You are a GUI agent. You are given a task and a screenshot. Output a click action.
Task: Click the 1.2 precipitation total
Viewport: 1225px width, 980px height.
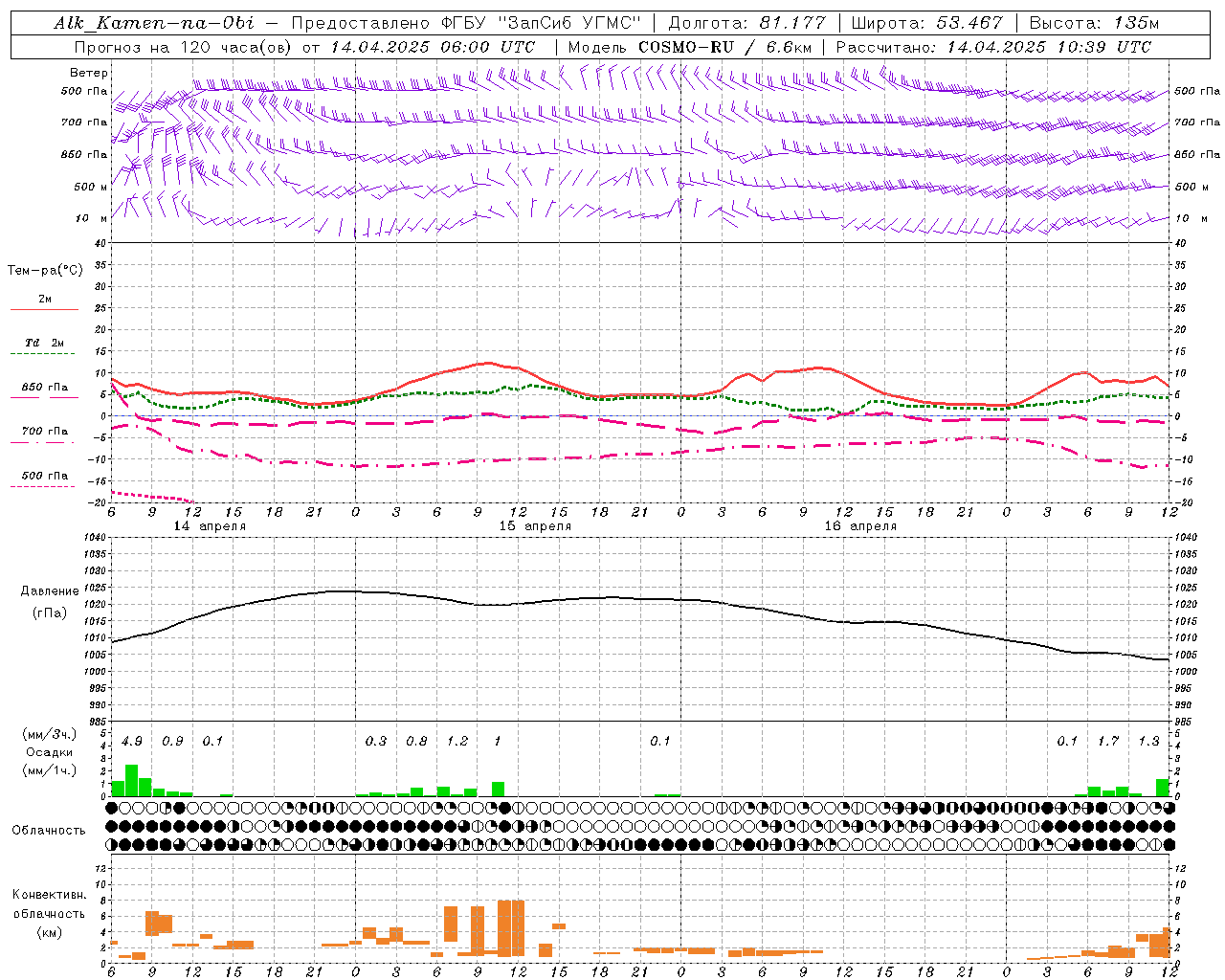click(457, 742)
